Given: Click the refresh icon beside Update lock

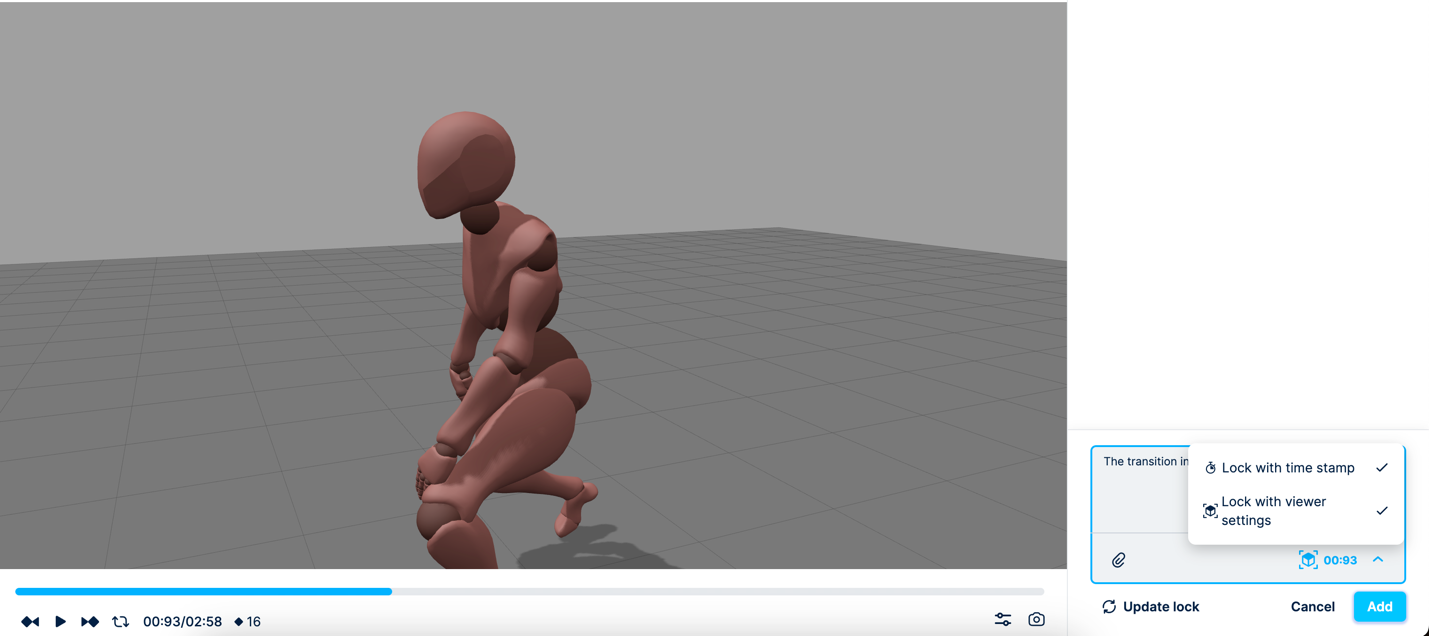Looking at the screenshot, I should pyautogui.click(x=1109, y=606).
